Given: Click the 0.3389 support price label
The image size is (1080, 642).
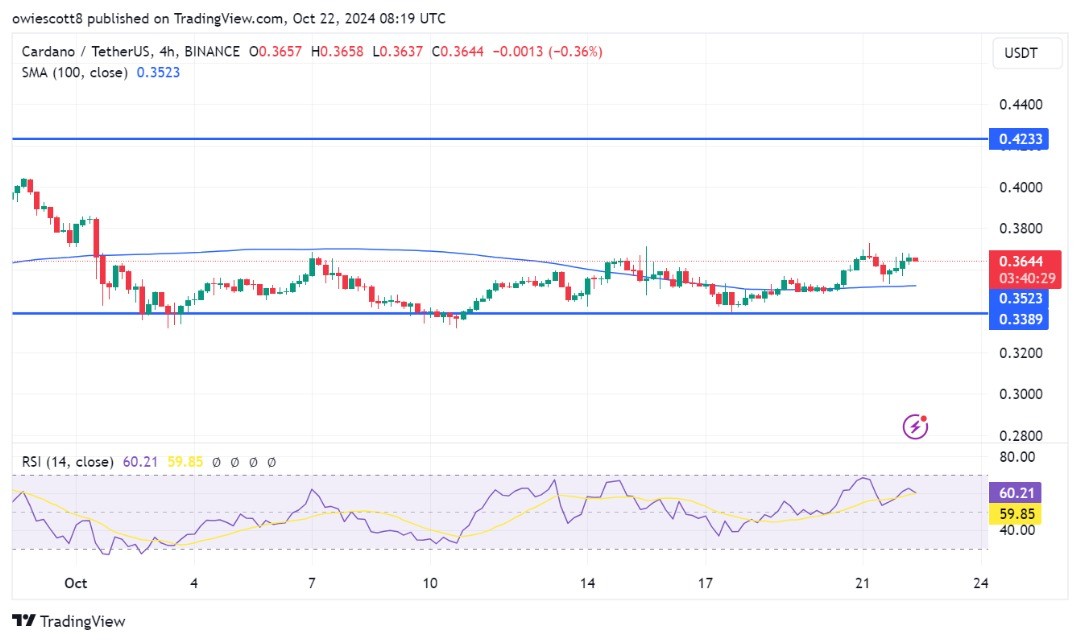Looking at the screenshot, I should coord(1019,319).
